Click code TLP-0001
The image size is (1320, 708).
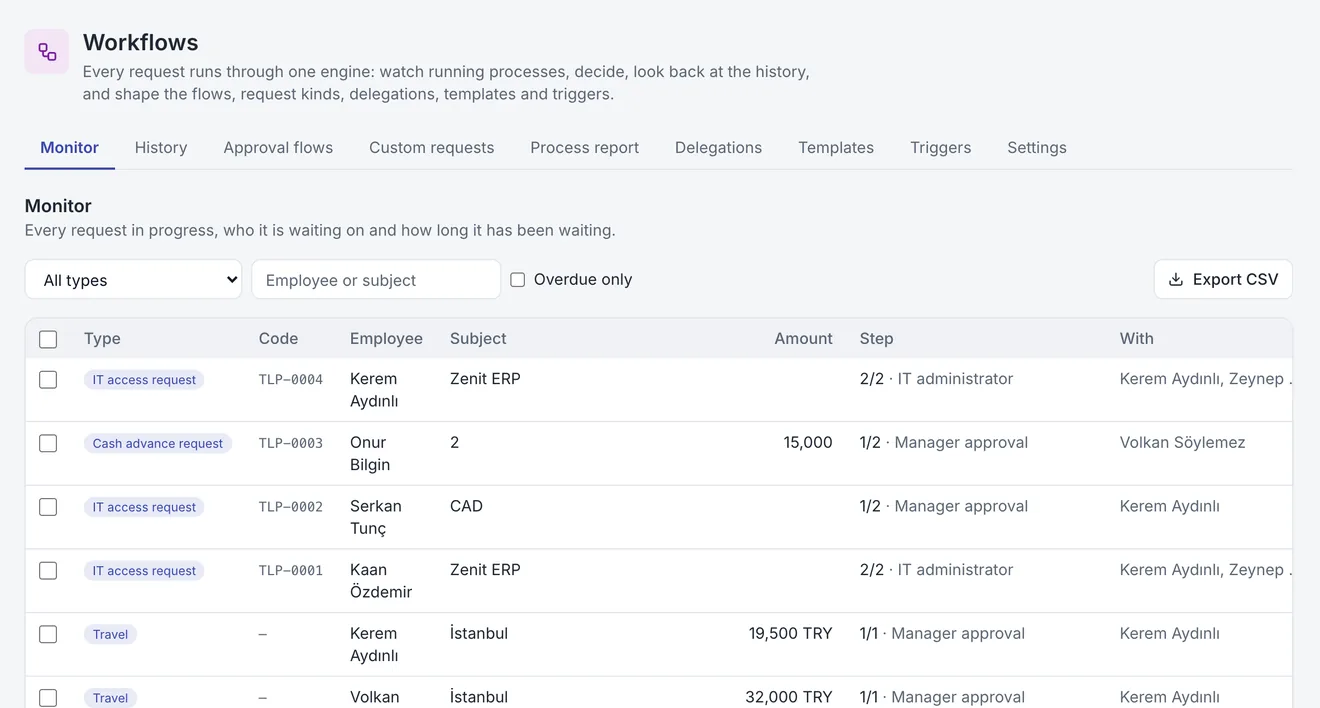pyautogui.click(x=290, y=571)
